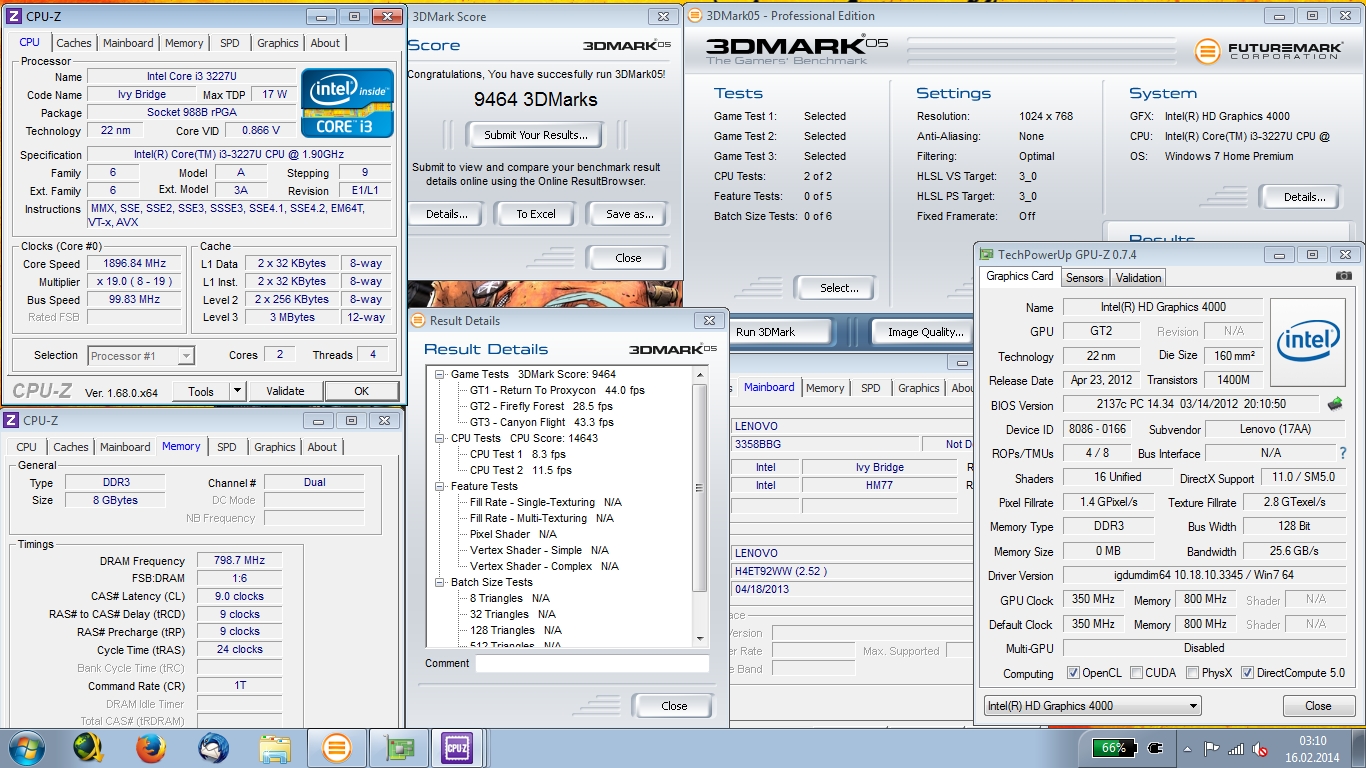Screen dimensions: 1366x768
Task: Open the GPU selector dropdown in GPU-Z
Action: click(1092, 706)
